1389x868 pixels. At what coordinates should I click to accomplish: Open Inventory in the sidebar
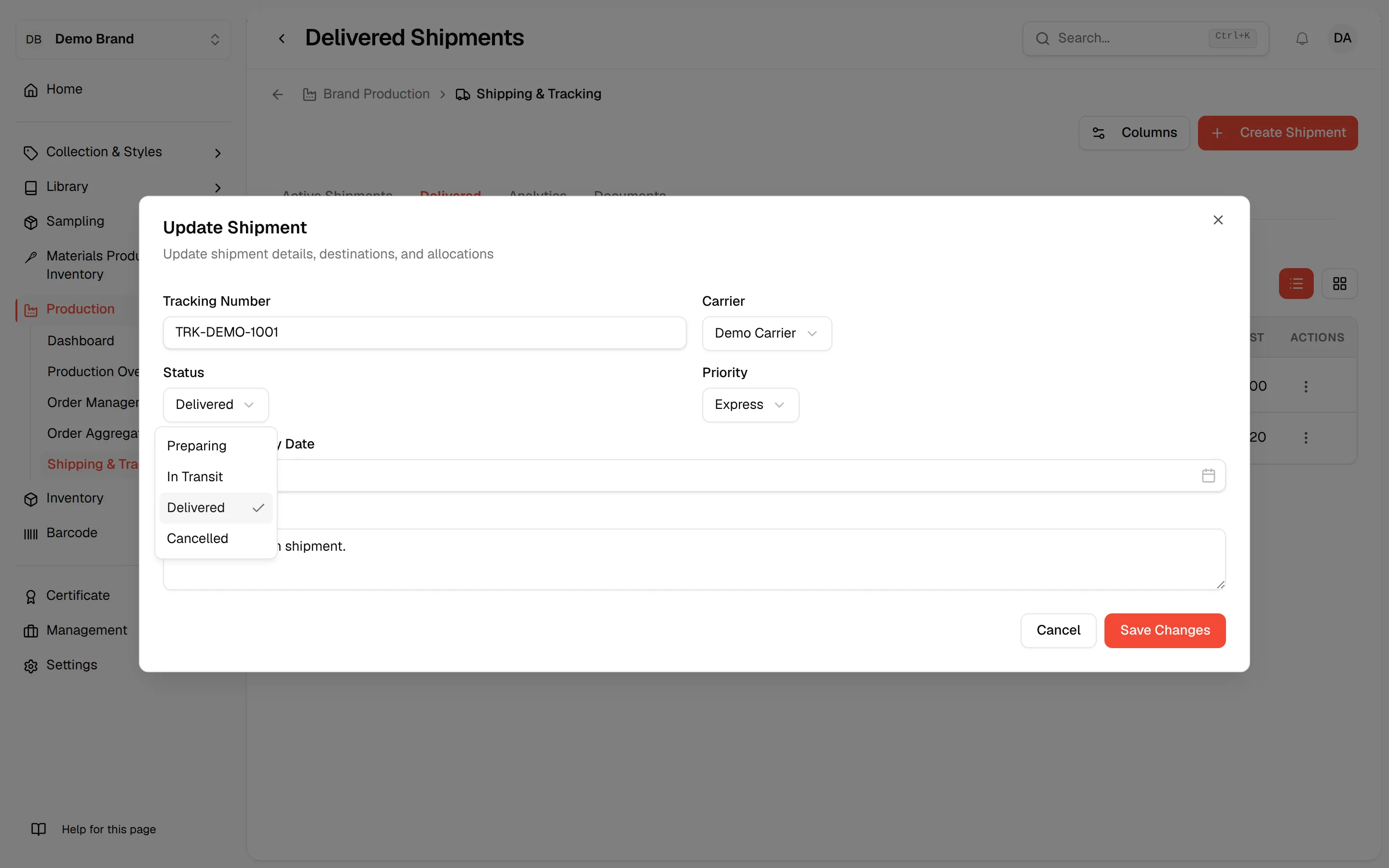click(63, 498)
